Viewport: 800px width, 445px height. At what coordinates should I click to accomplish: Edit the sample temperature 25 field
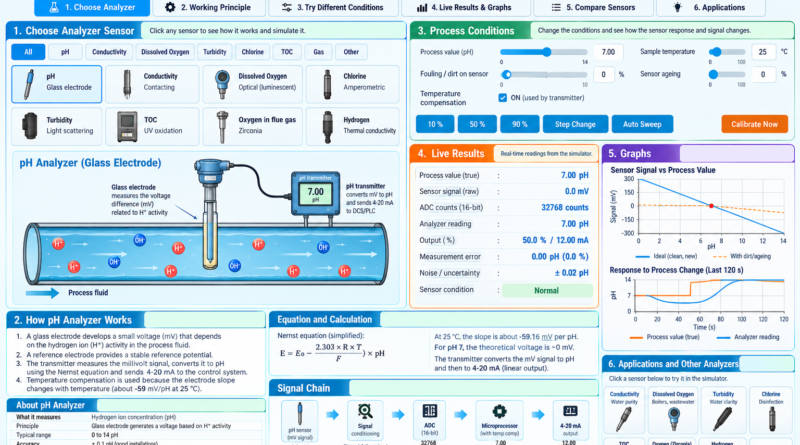pos(762,52)
